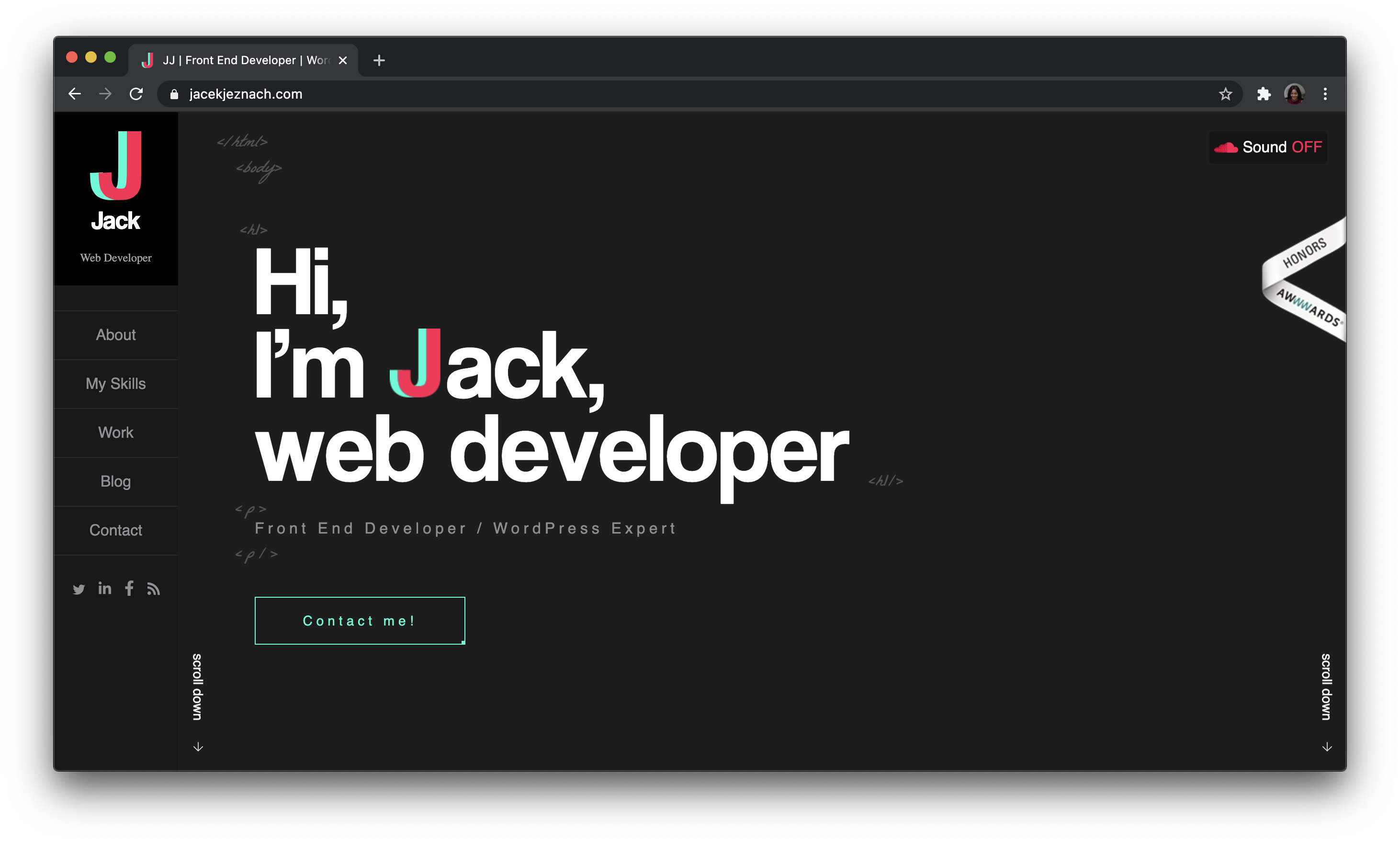Open the Chrome profile avatar
The height and width of the screenshot is (842, 1400).
1295,93
